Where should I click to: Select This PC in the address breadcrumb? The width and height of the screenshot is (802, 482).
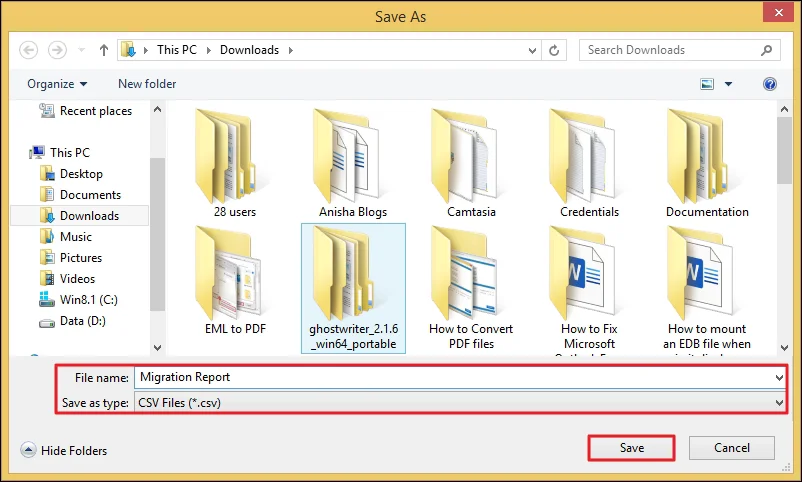(176, 50)
